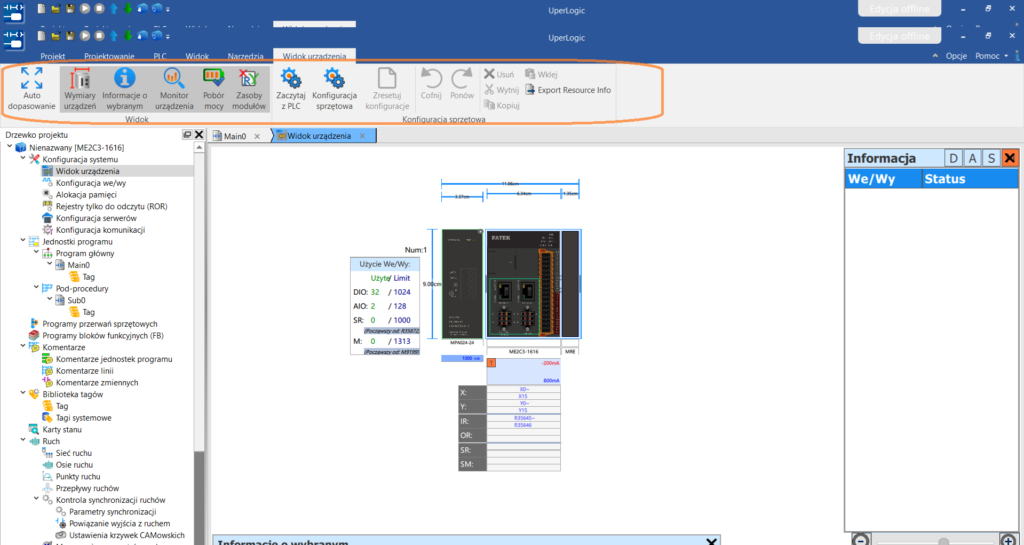Click A button in Informacja panel
This screenshot has height=545, width=1024.
pos(972,158)
